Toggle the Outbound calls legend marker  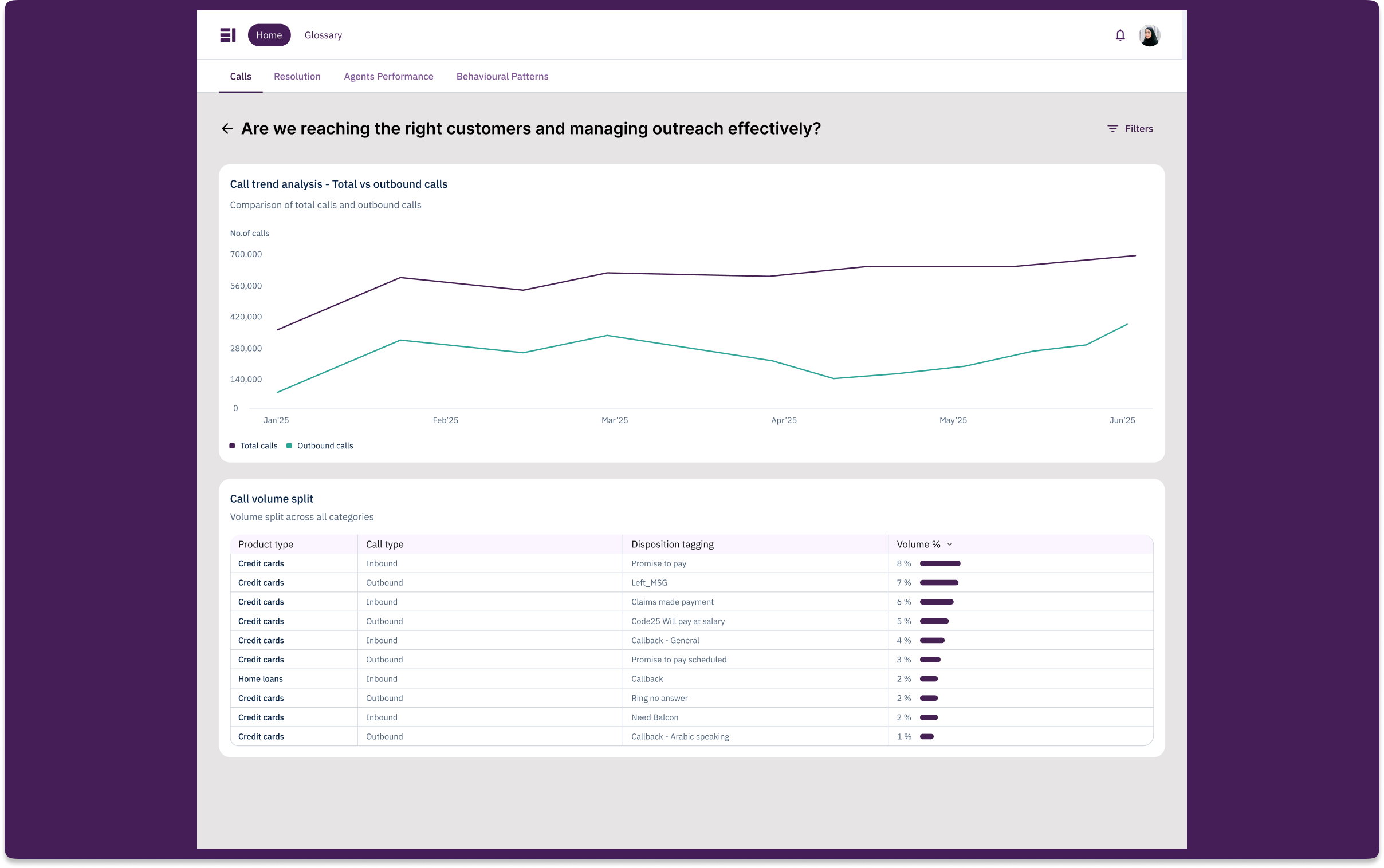point(289,445)
